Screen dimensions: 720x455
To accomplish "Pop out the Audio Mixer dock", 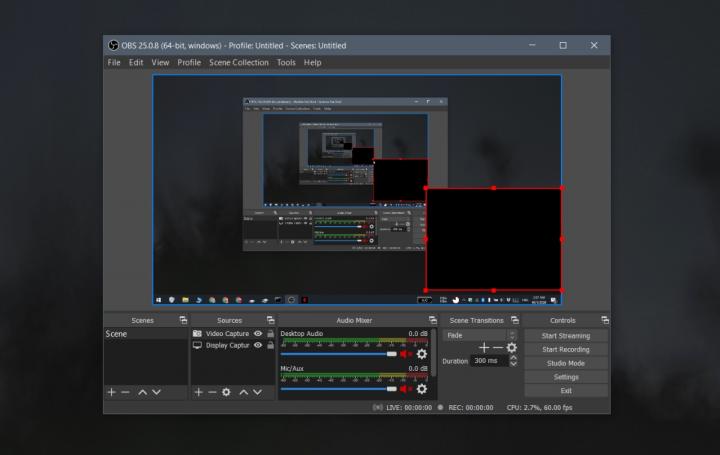I will (433, 320).
